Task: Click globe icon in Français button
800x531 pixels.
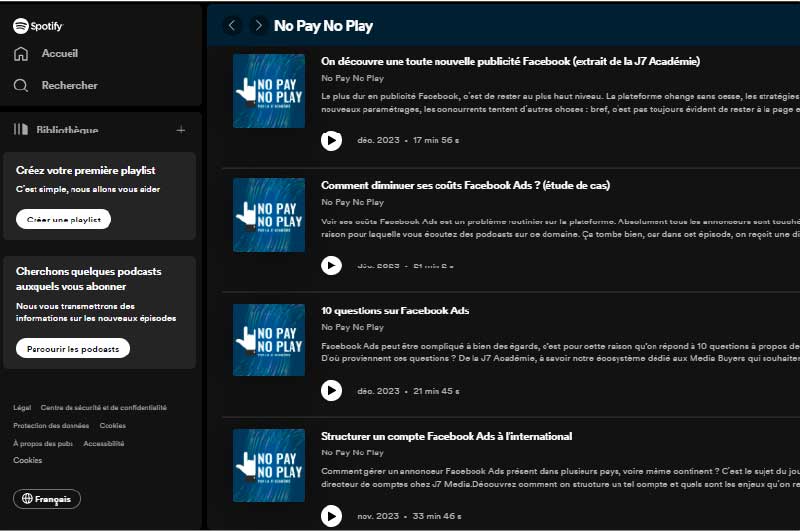Action: coord(27,498)
